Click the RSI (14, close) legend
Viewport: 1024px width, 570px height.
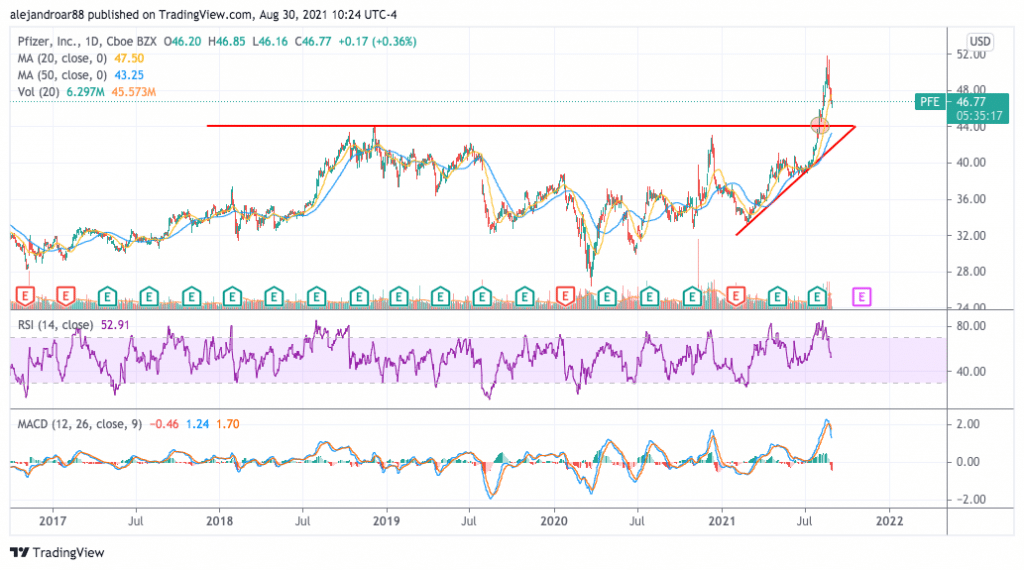click(56, 325)
